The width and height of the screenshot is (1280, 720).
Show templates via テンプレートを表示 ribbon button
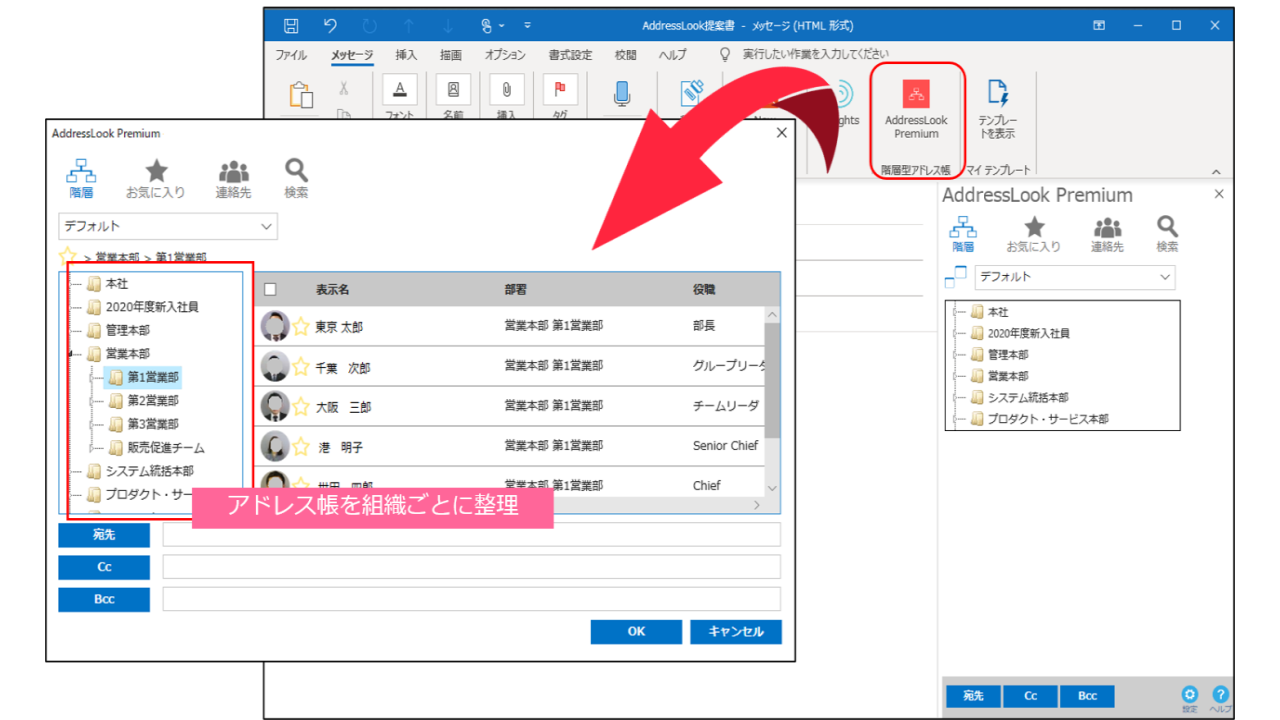click(x=998, y=109)
